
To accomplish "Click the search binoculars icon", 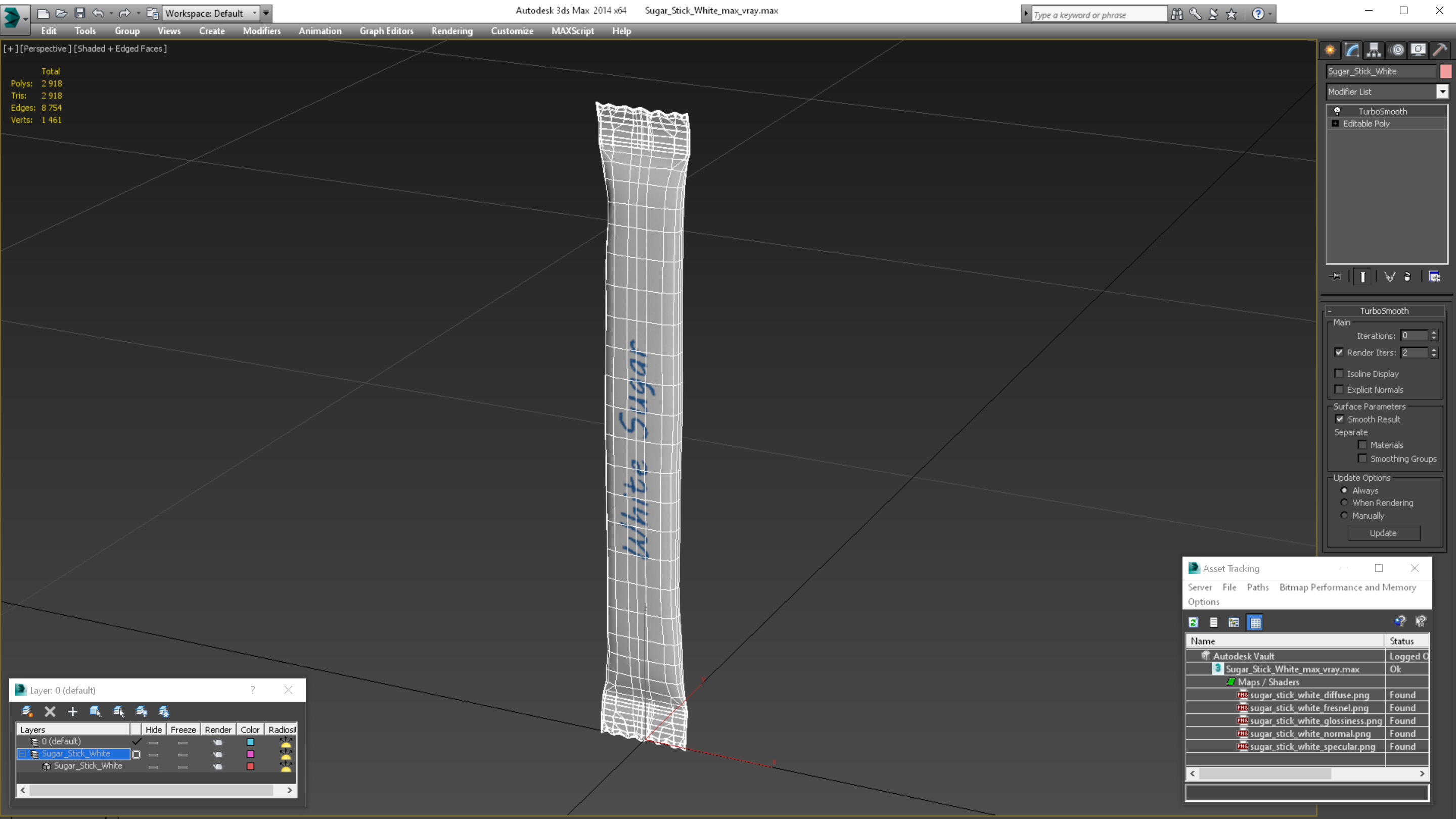I will (x=1177, y=14).
